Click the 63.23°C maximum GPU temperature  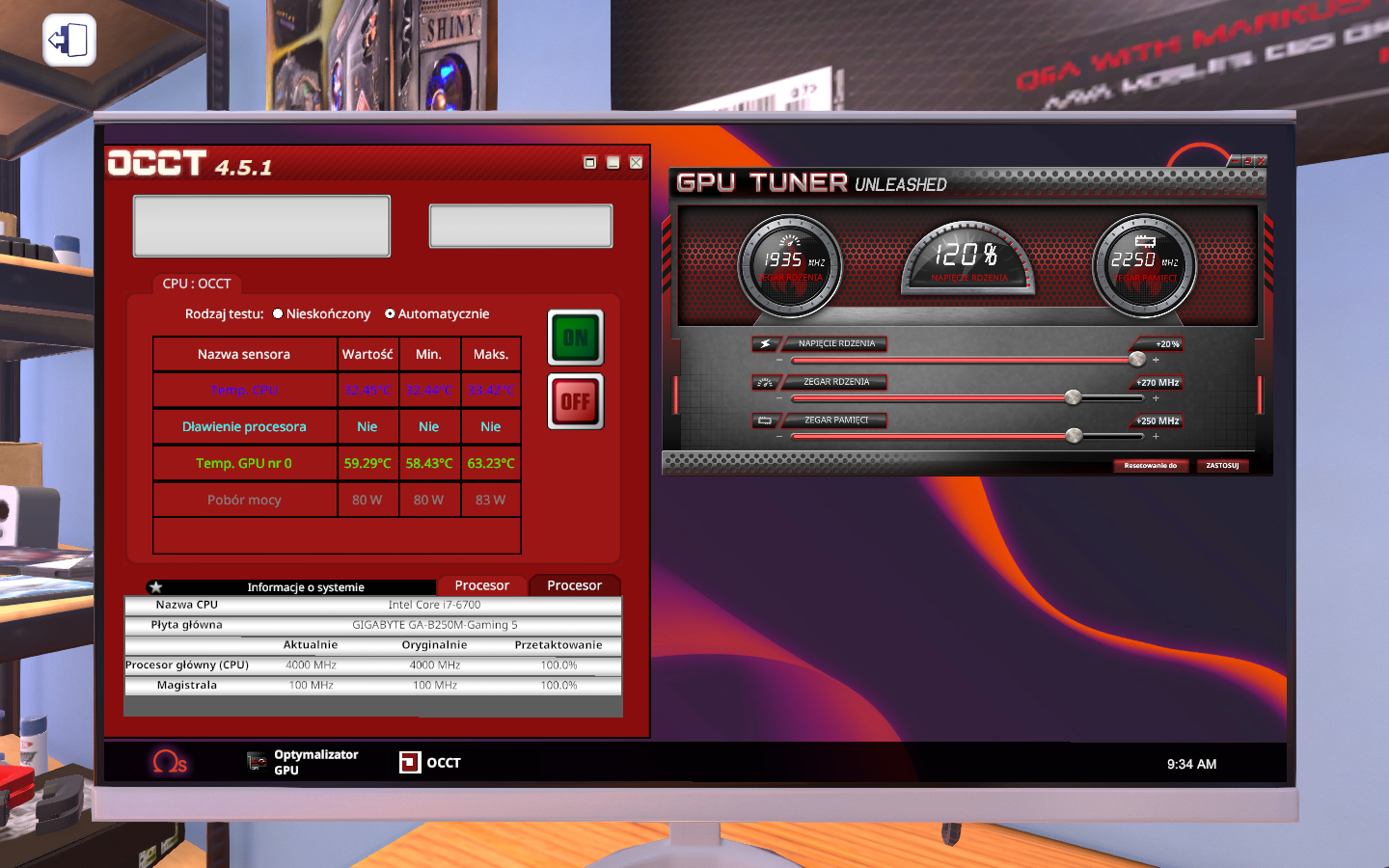click(491, 463)
